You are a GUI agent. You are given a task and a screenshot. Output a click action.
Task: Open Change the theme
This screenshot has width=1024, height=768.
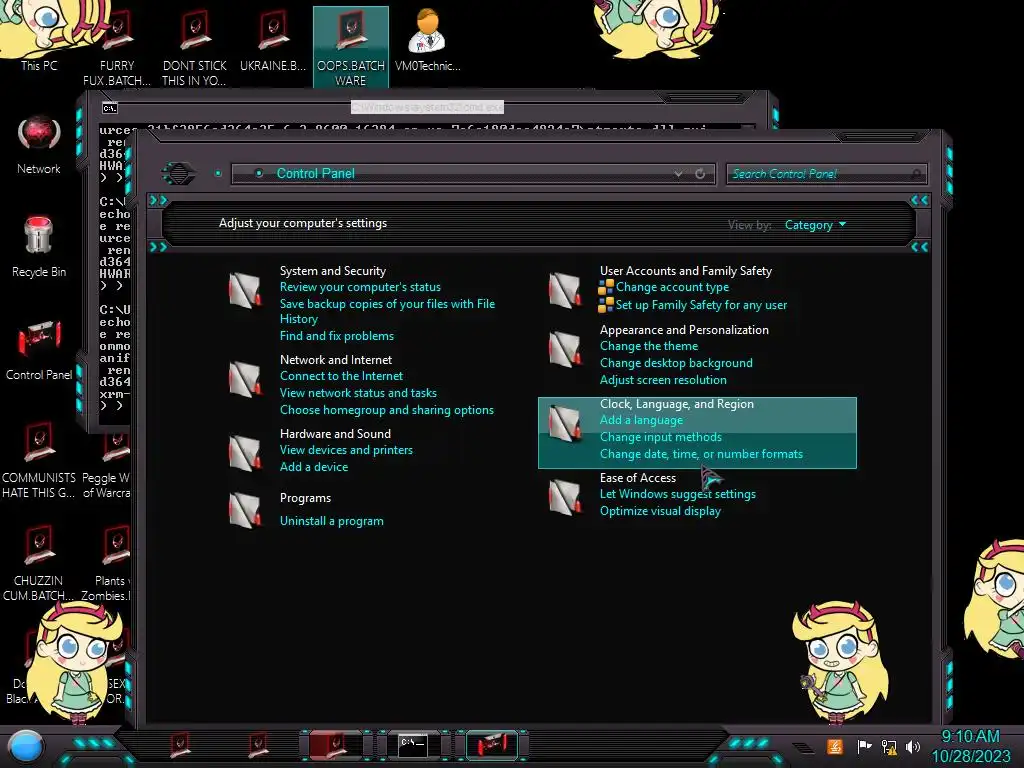coord(648,346)
